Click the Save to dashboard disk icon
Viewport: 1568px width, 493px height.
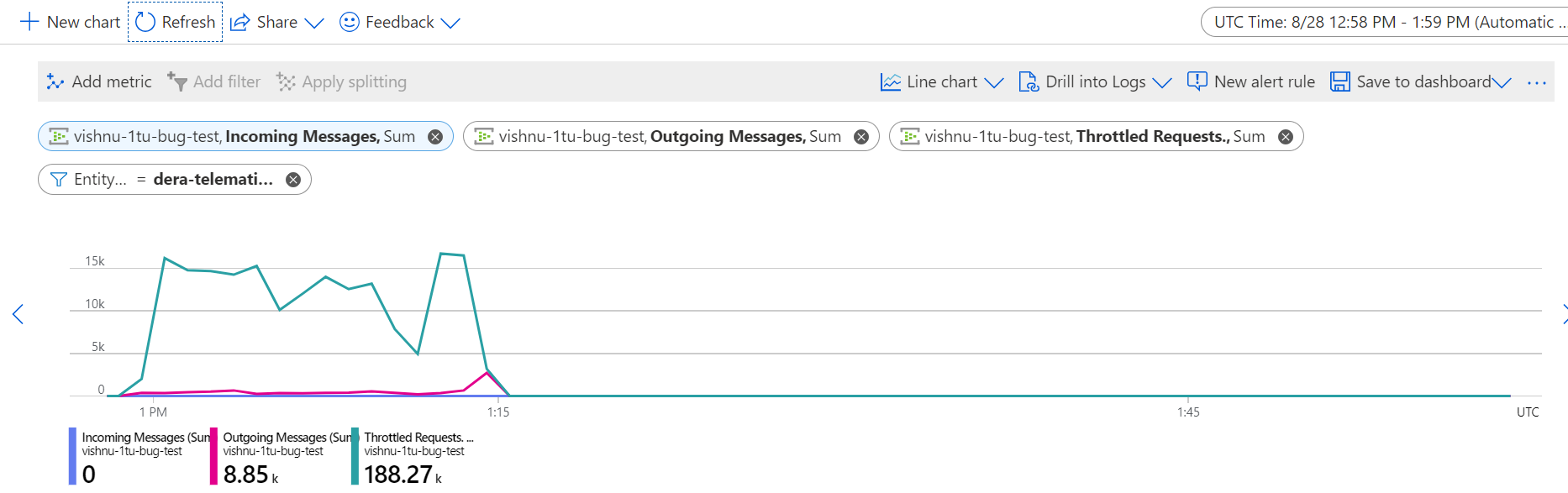click(1340, 81)
